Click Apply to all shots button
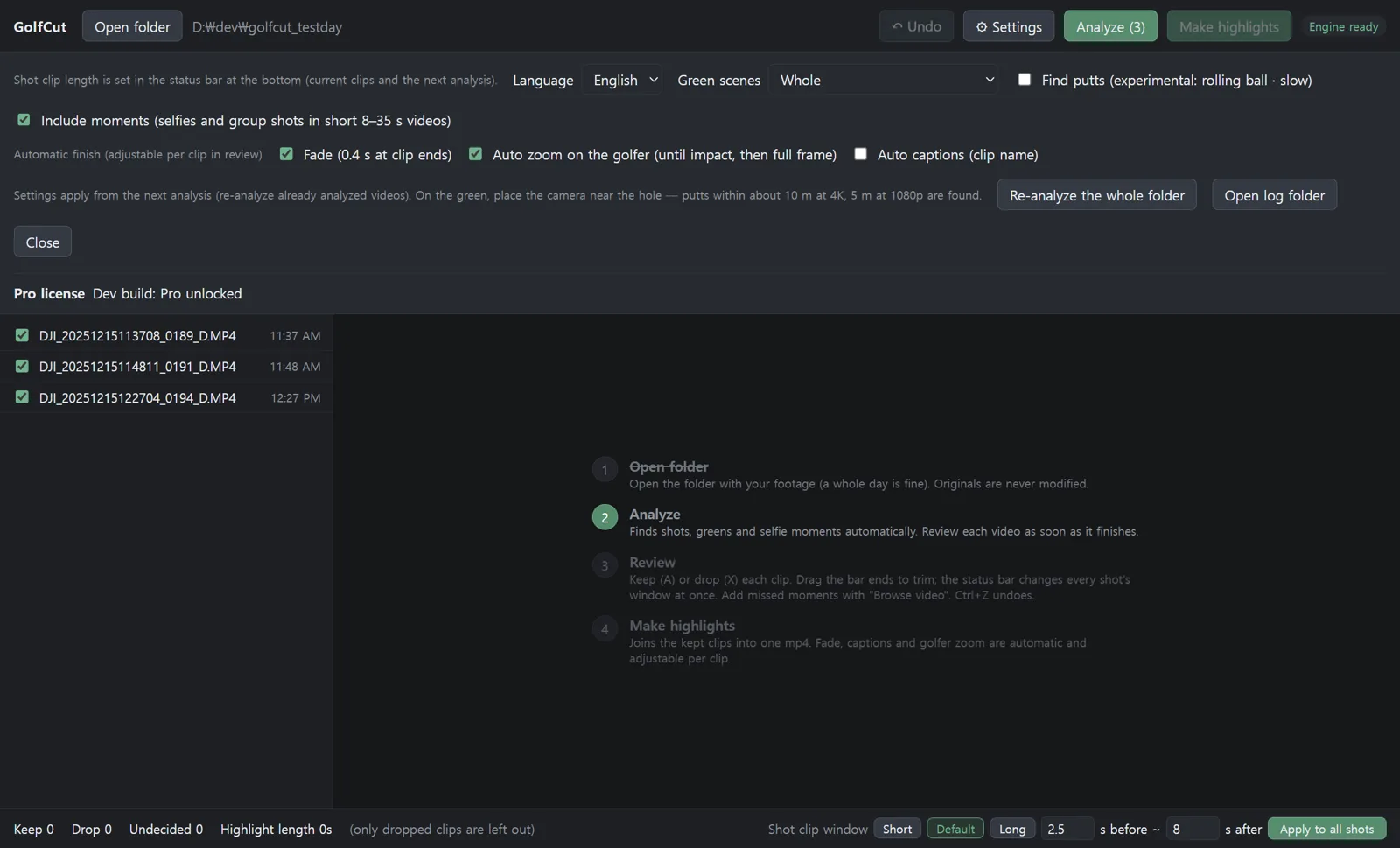The width and height of the screenshot is (1400, 848). coord(1326,829)
